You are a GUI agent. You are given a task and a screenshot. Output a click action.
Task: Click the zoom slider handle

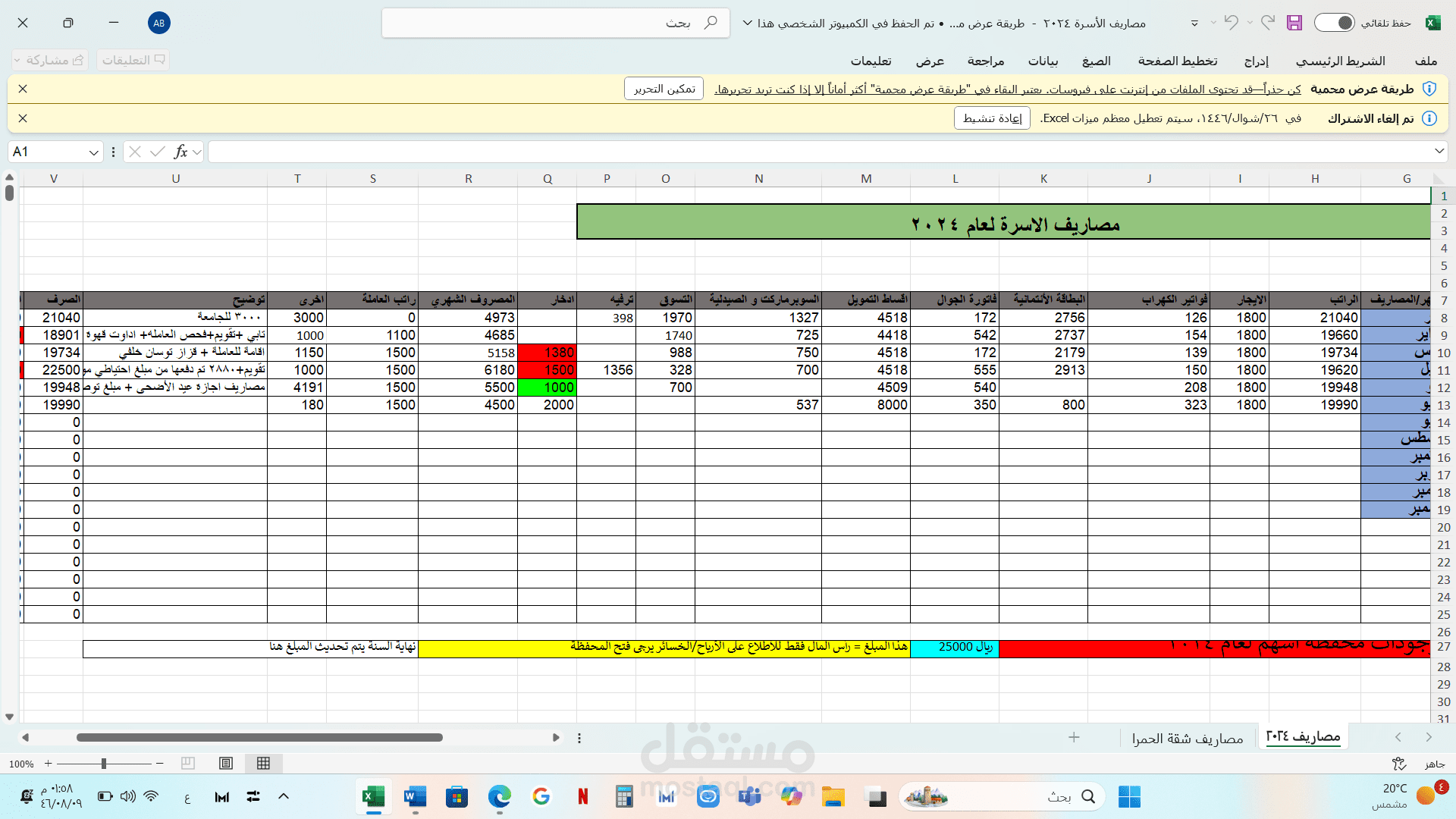tap(104, 764)
